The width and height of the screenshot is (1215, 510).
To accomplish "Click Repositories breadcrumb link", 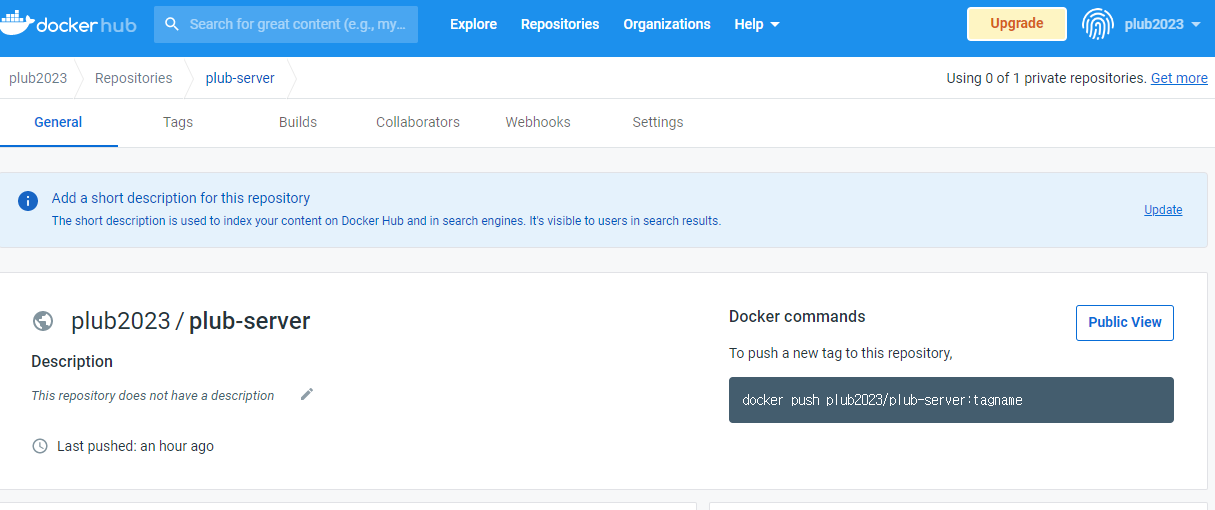I will point(133,78).
